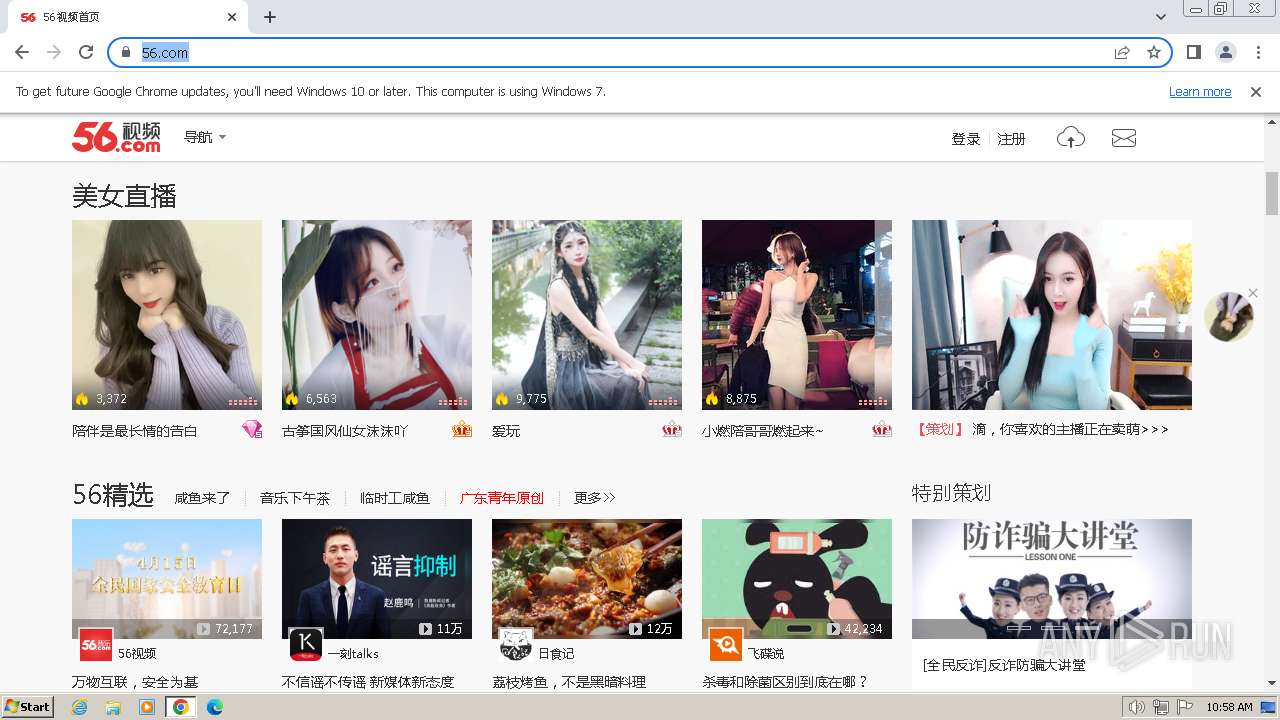Open the 策划 featured streamer banner
Viewport: 1280px width, 720px height.
[1052, 315]
